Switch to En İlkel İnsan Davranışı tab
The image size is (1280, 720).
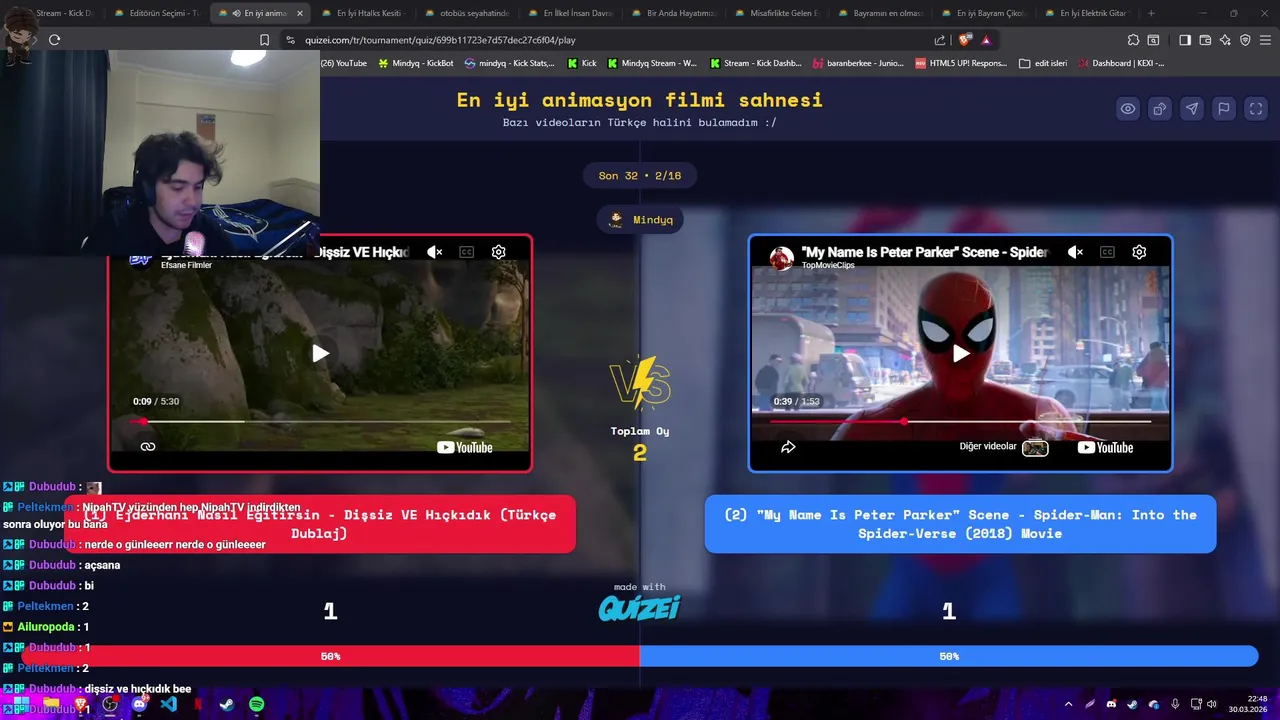[570, 13]
